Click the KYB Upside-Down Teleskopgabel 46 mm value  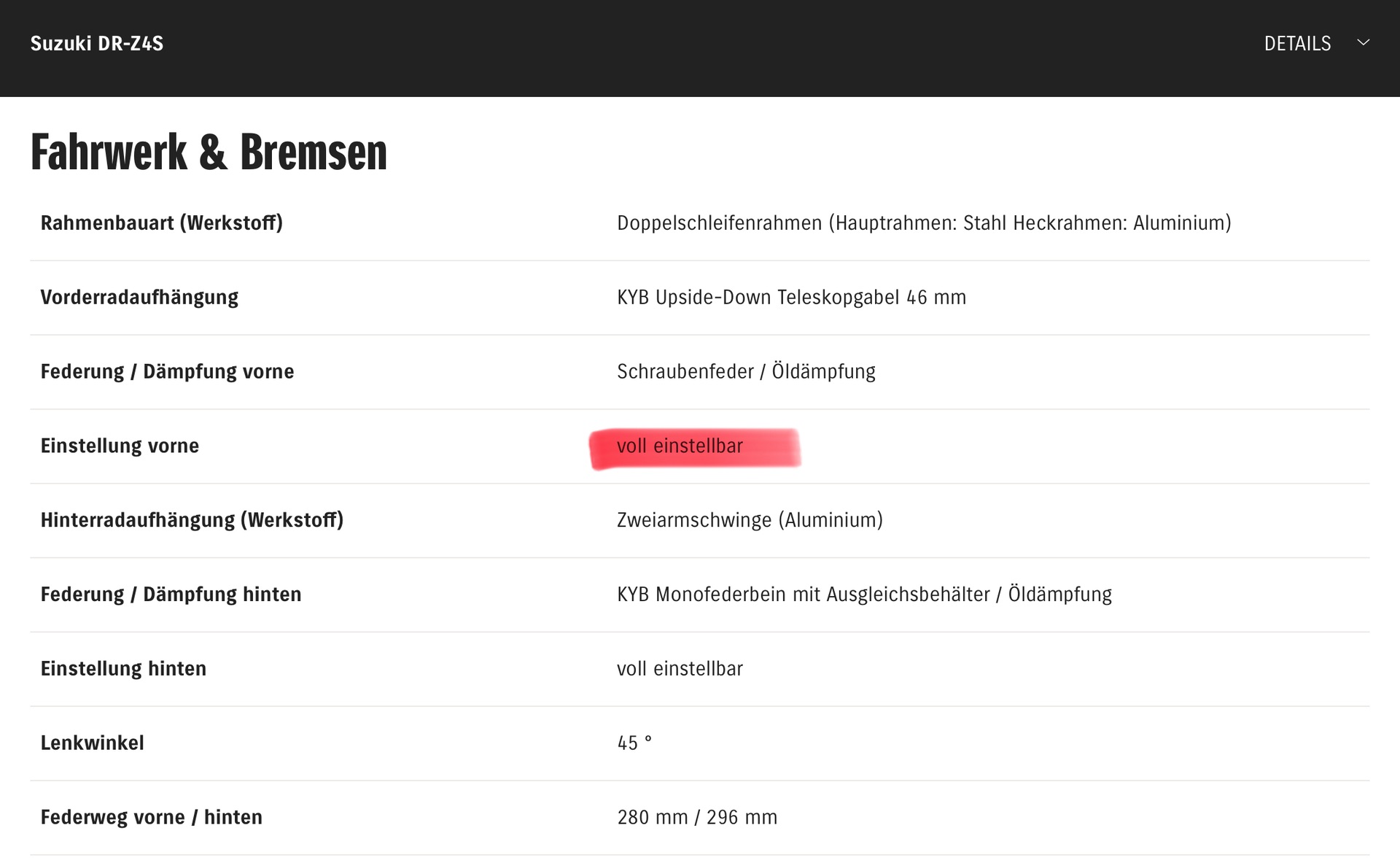pos(791,298)
